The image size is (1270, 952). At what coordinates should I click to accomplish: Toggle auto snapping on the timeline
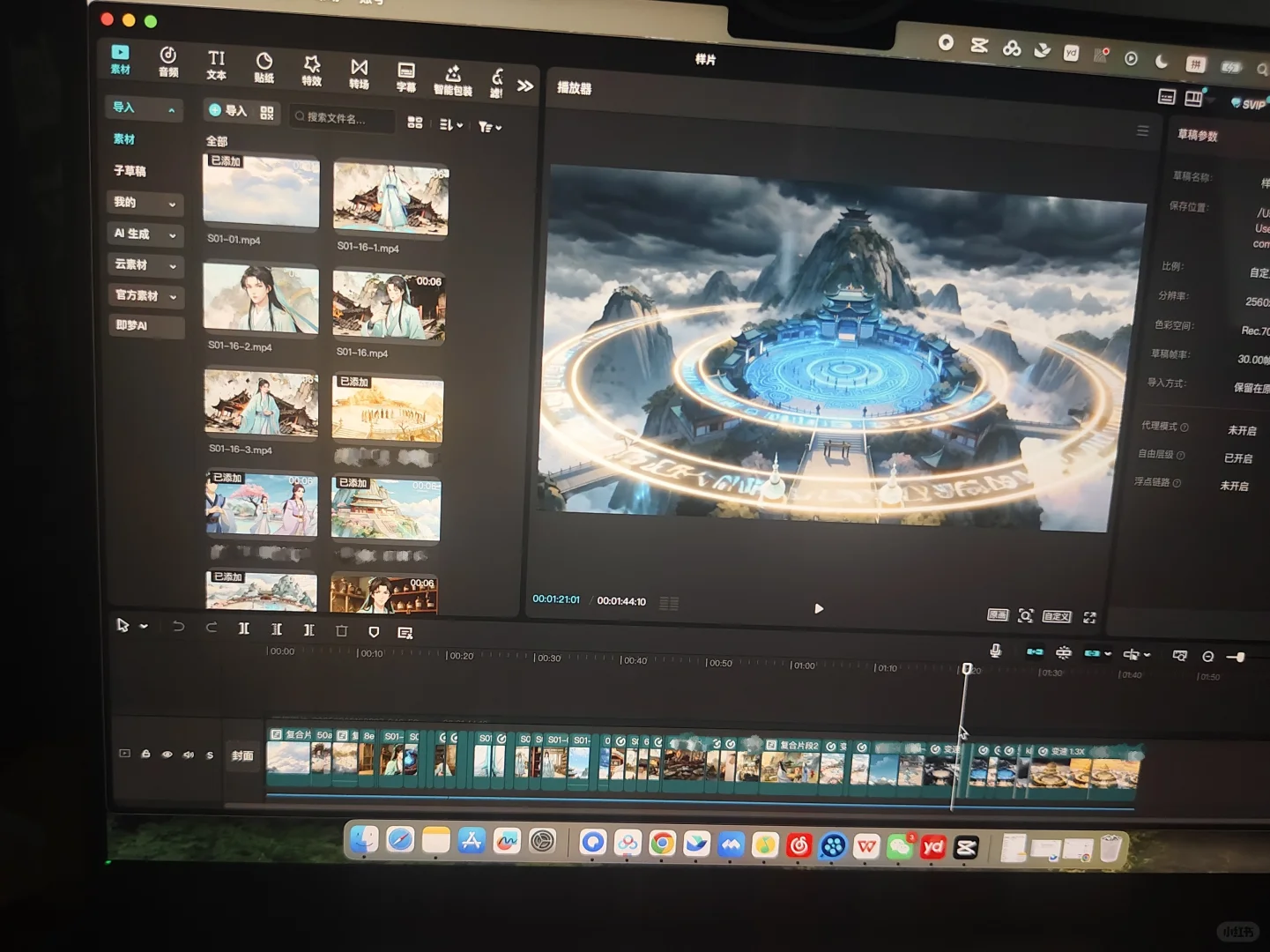coord(1064,653)
